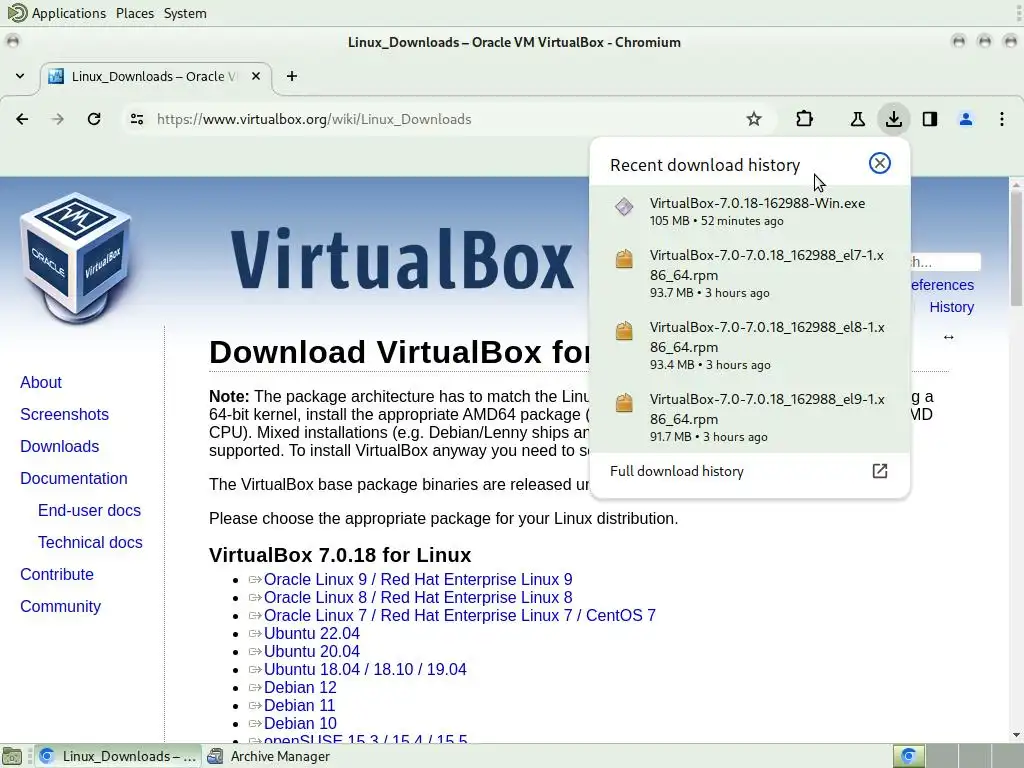
Task: Click Oracle Linux 7 / RHEL 7 / CentOS 7 link
Action: [x=460, y=615]
